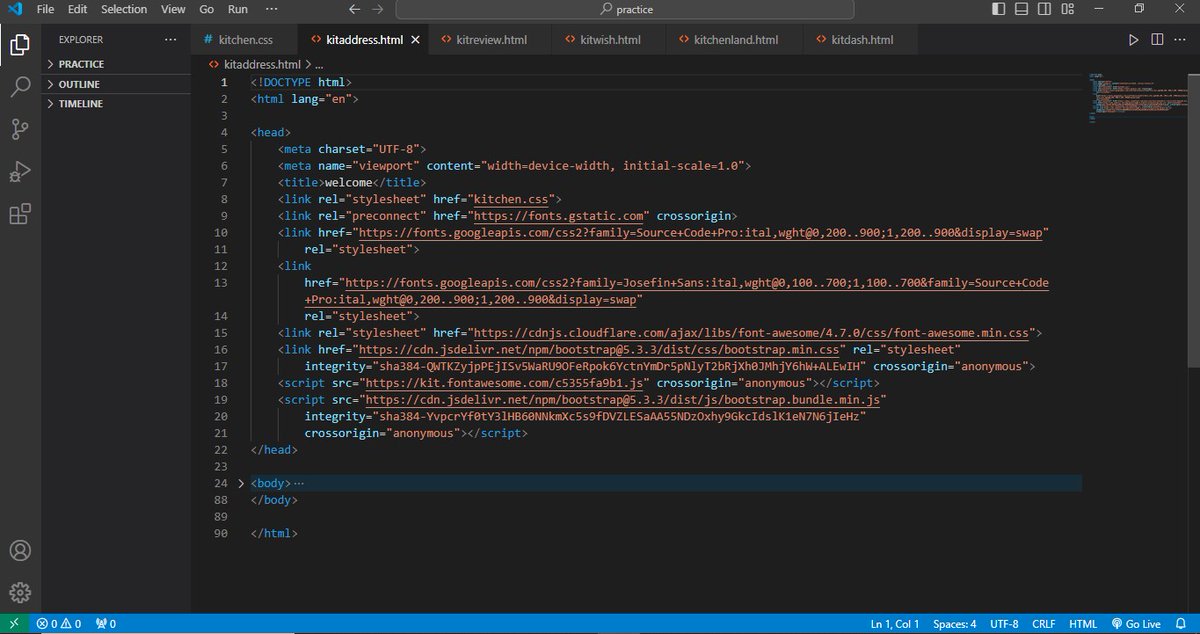The image size is (1200, 634).
Task: Click the ports forwarded indicator
Action: click(x=105, y=624)
